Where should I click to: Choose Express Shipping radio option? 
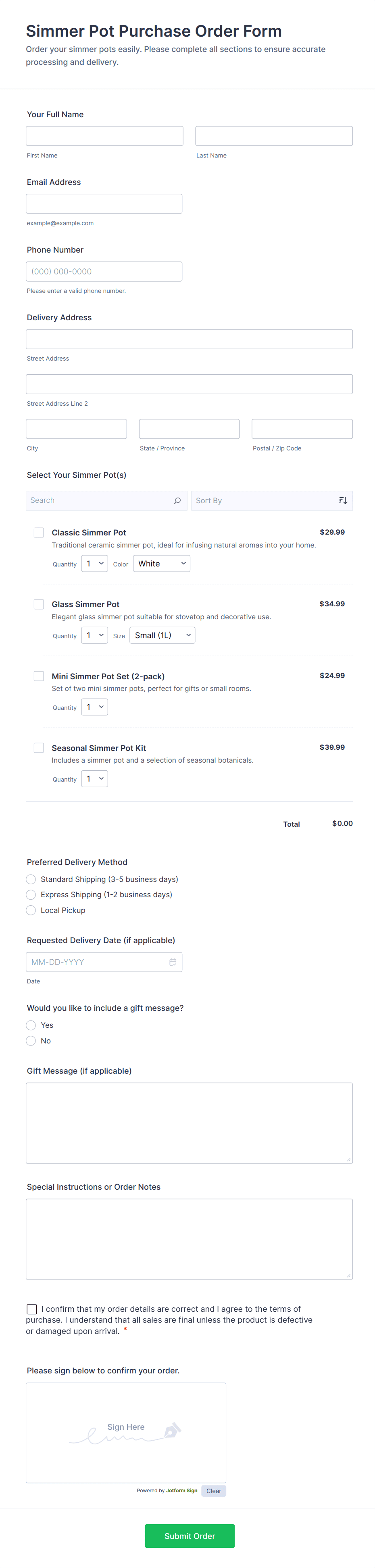[x=31, y=895]
